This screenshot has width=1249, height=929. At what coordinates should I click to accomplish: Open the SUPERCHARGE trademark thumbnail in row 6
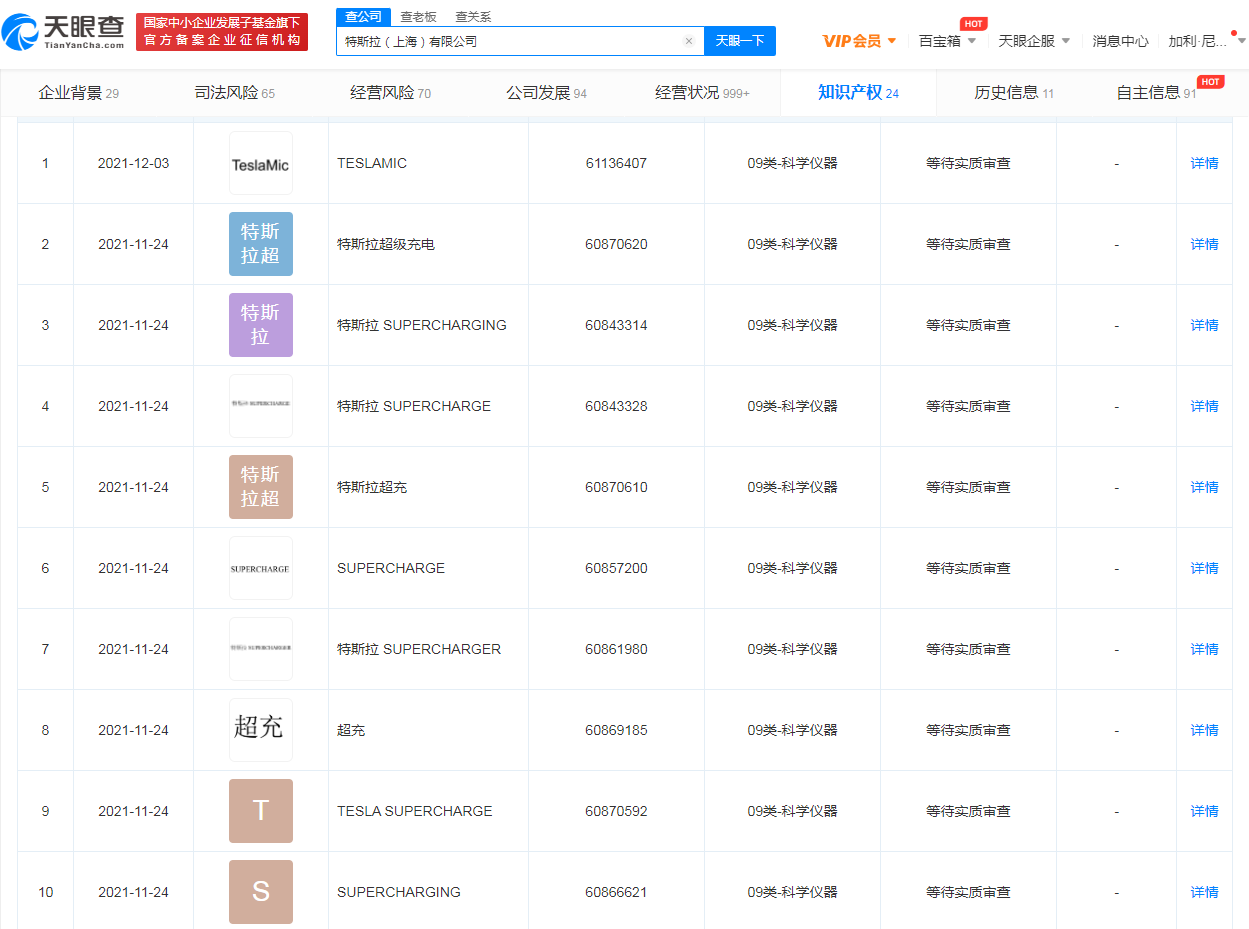click(x=261, y=568)
